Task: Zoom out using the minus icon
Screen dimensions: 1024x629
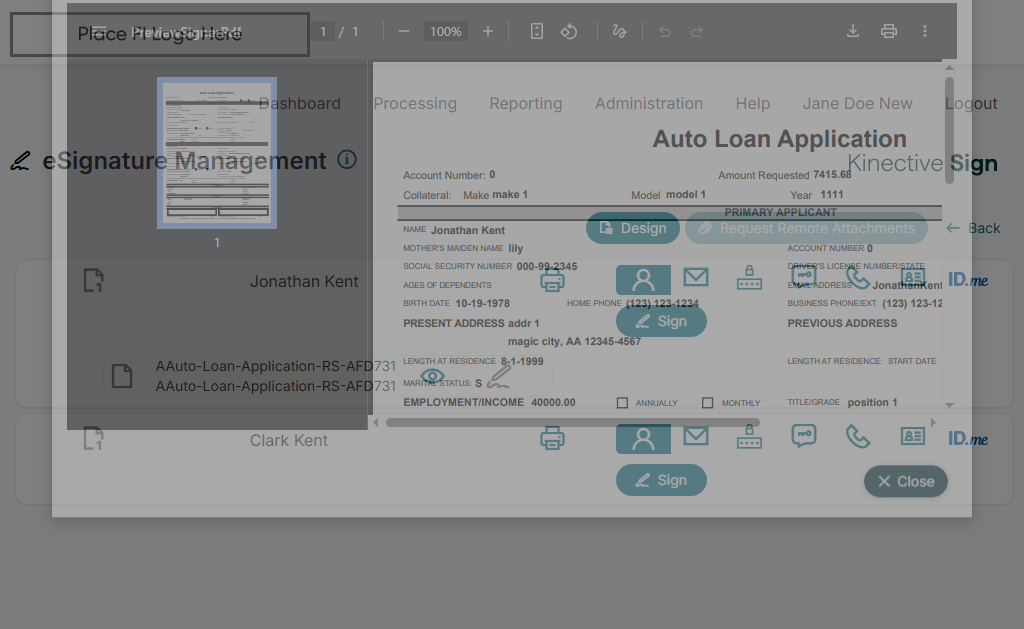Action: click(404, 31)
